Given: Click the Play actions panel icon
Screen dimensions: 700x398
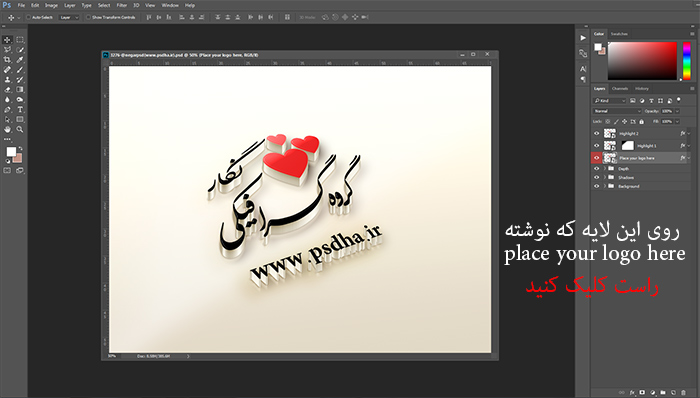Looking at the screenshot, I should (583, 38).
